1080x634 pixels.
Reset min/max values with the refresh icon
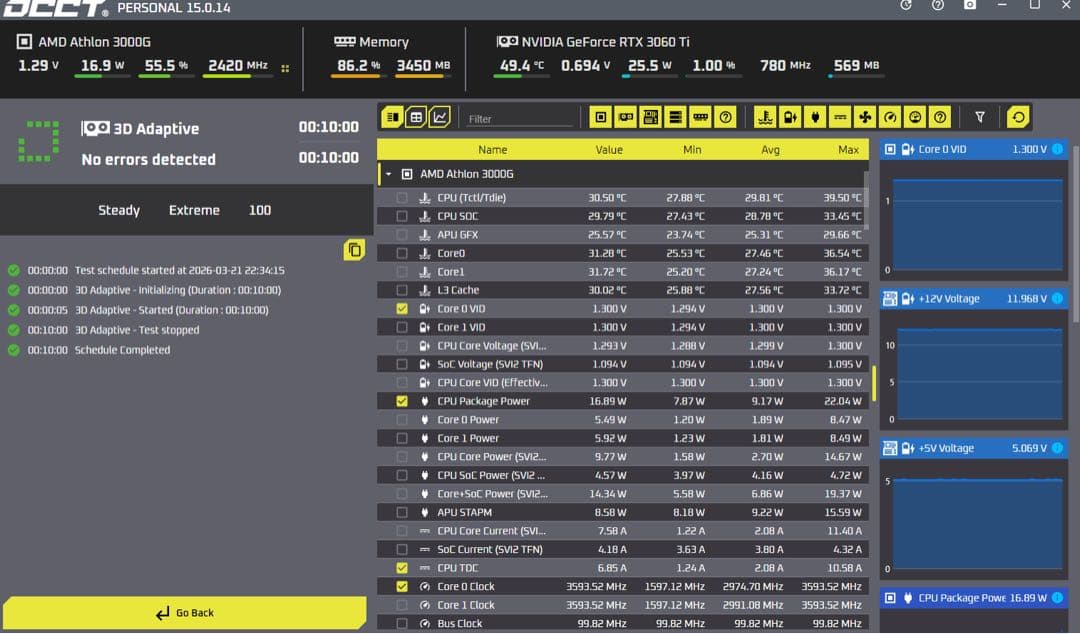coord(1018,117)
